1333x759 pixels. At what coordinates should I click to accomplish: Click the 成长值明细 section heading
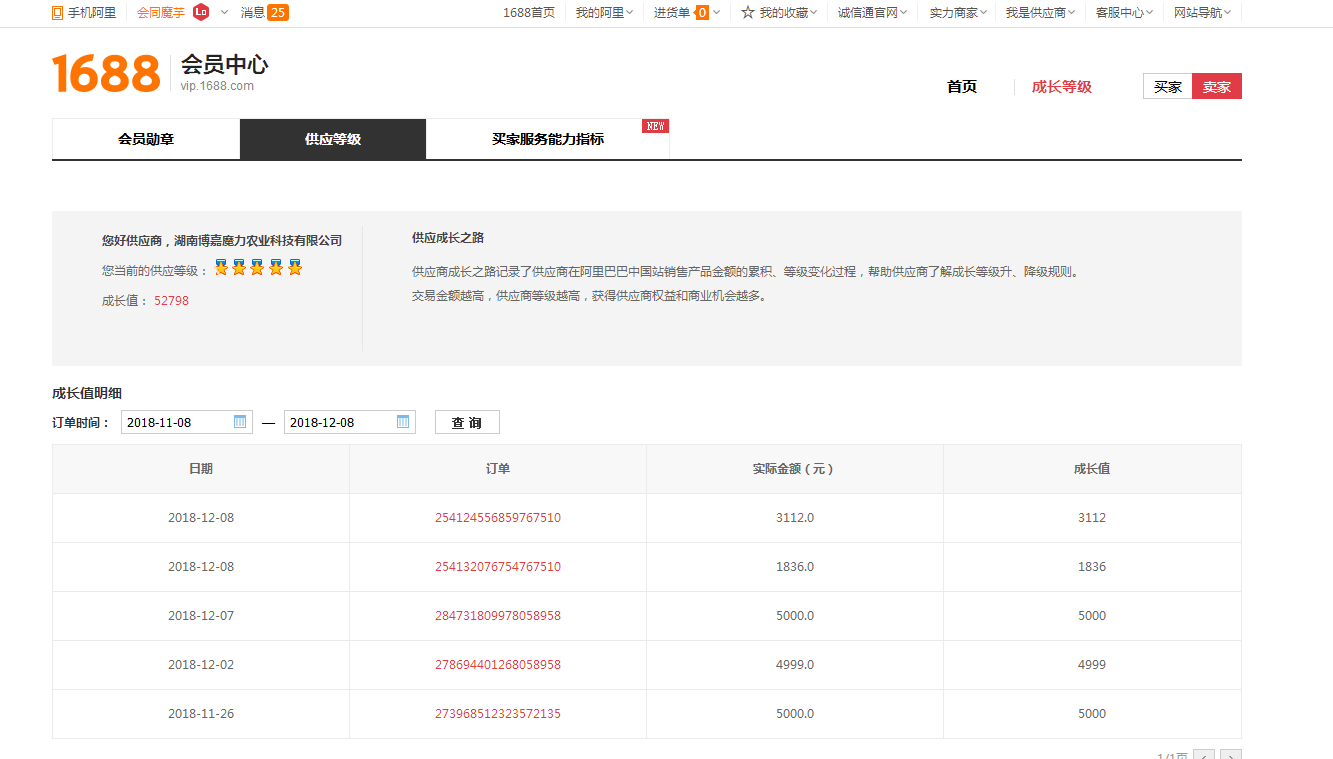point(87,394)
